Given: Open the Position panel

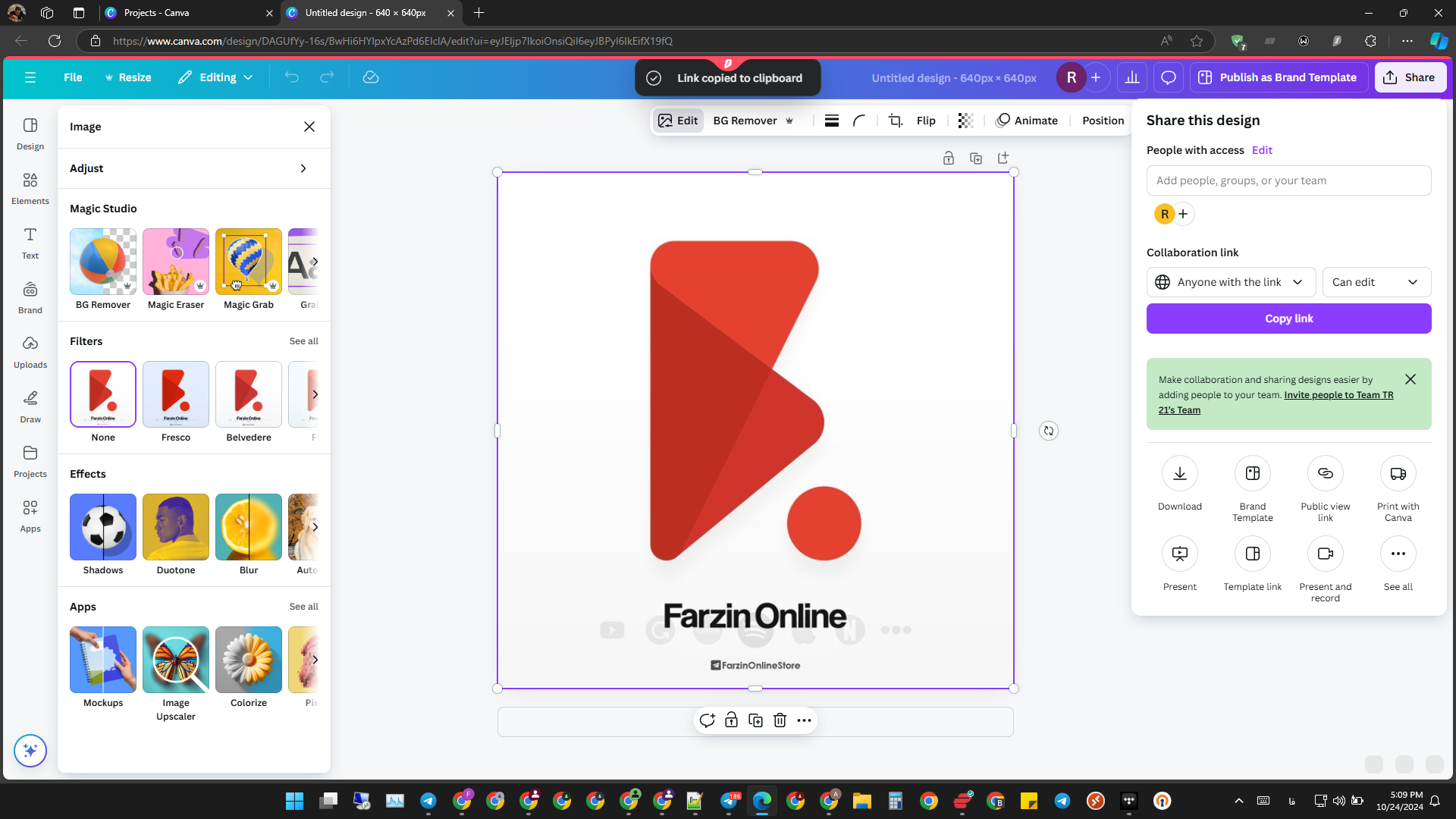Looking at the screenshot, I should coord(1103,121).
